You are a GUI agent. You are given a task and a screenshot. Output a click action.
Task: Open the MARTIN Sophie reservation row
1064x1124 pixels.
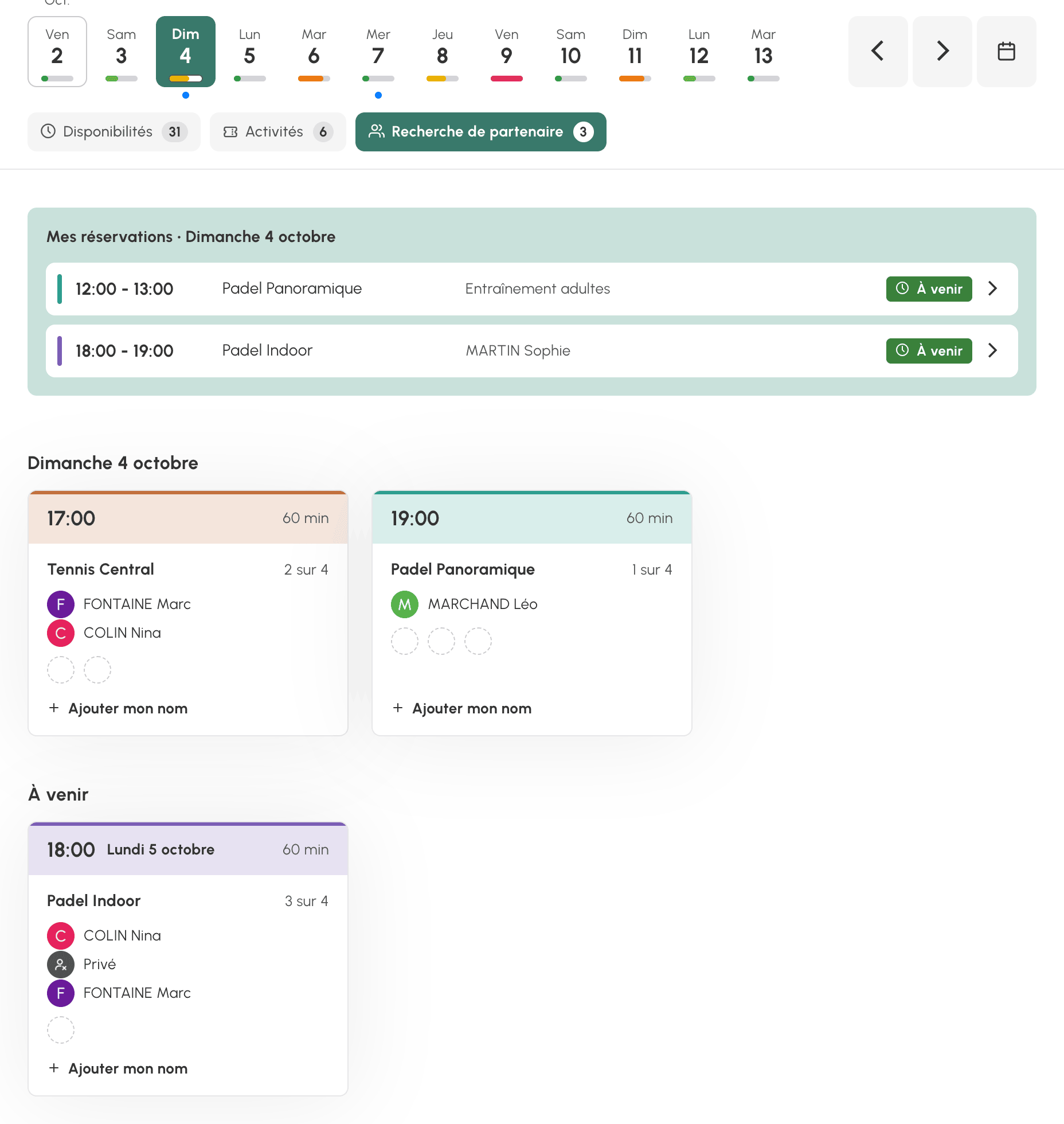pyautogui.click(x=532, y=351)
